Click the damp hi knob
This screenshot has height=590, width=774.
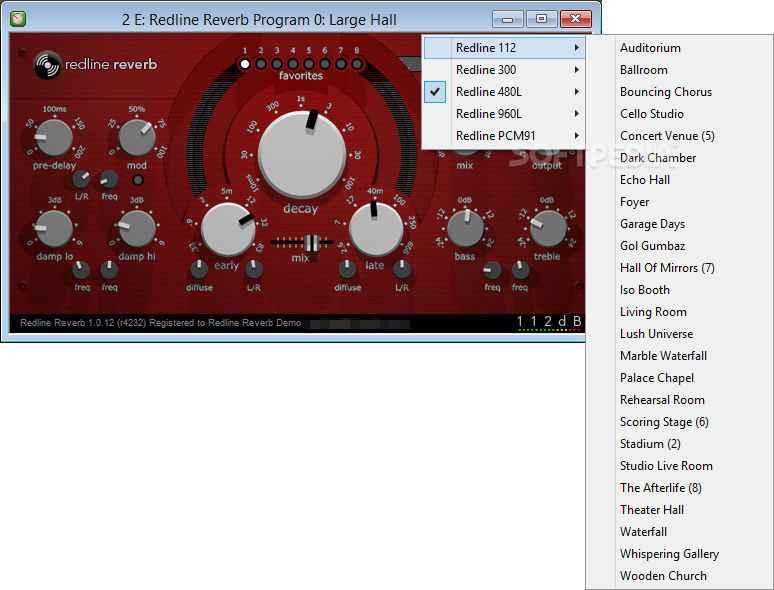click(137, 229)
